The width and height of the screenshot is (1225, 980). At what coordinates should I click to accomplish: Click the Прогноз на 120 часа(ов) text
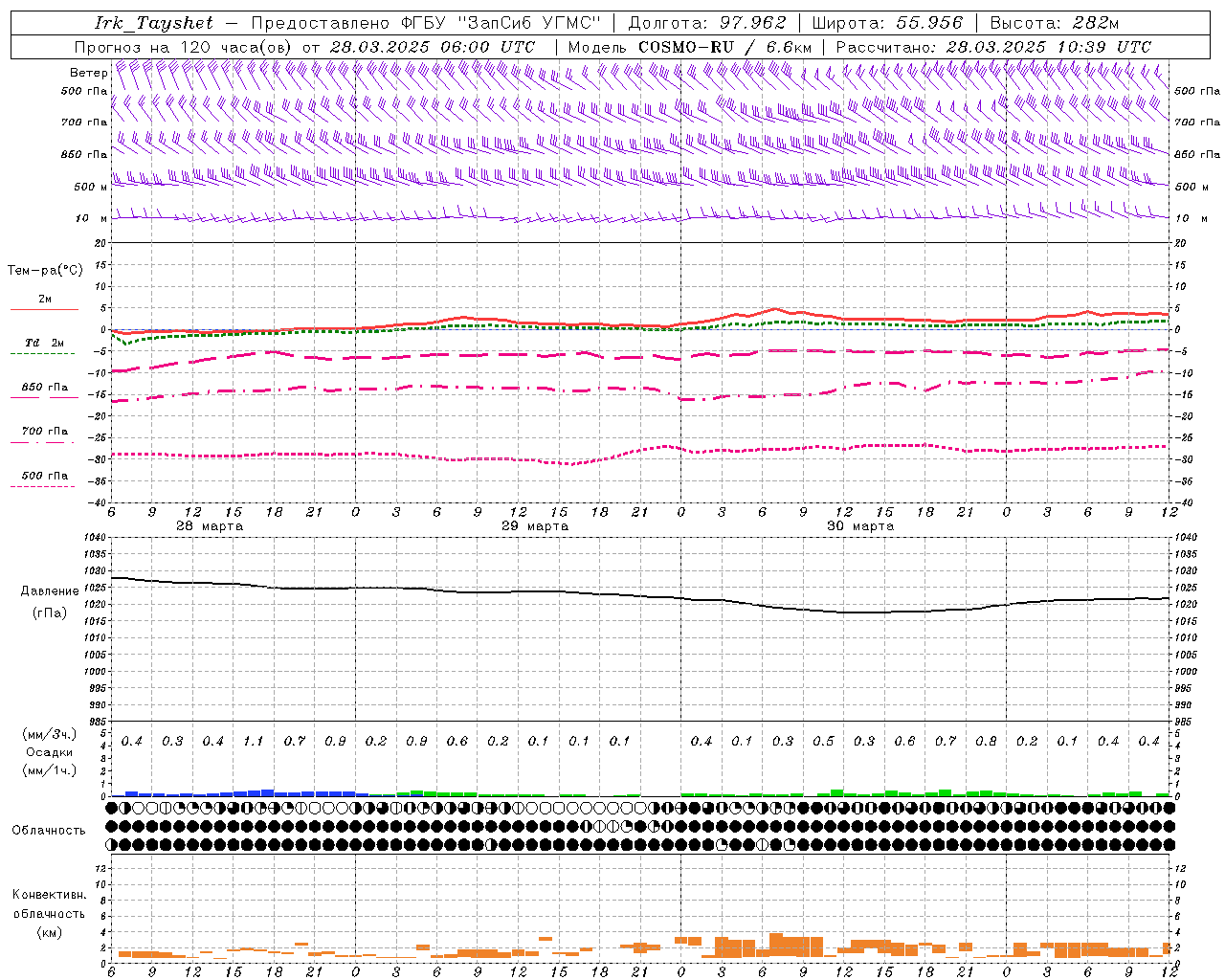click(x=184, y=46)
